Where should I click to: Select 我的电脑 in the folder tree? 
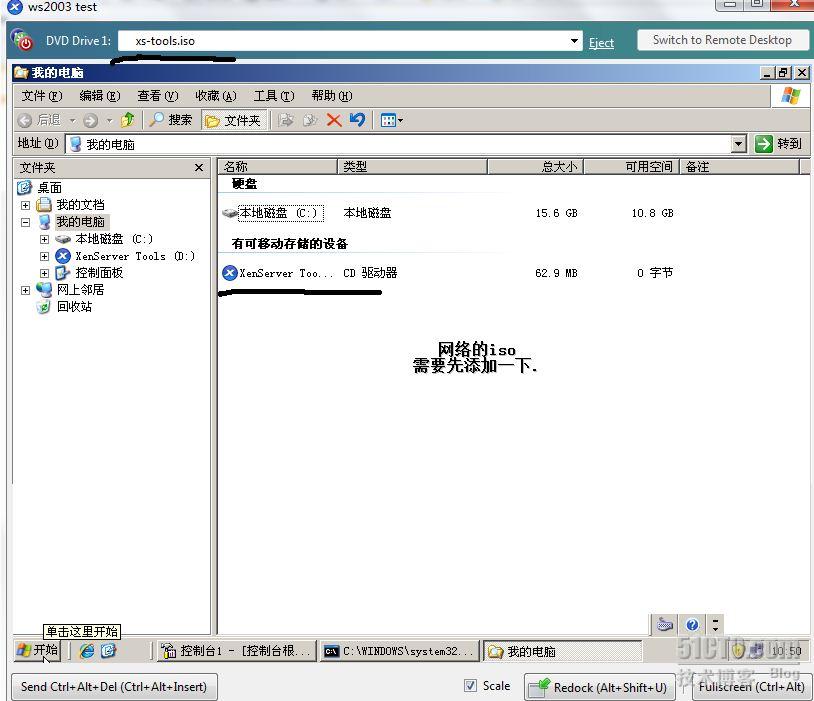point(80,222)
